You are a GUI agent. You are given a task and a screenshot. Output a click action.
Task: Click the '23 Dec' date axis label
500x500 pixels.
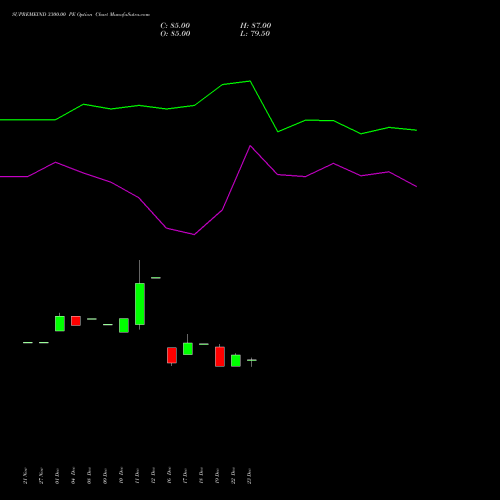point(249,476)
